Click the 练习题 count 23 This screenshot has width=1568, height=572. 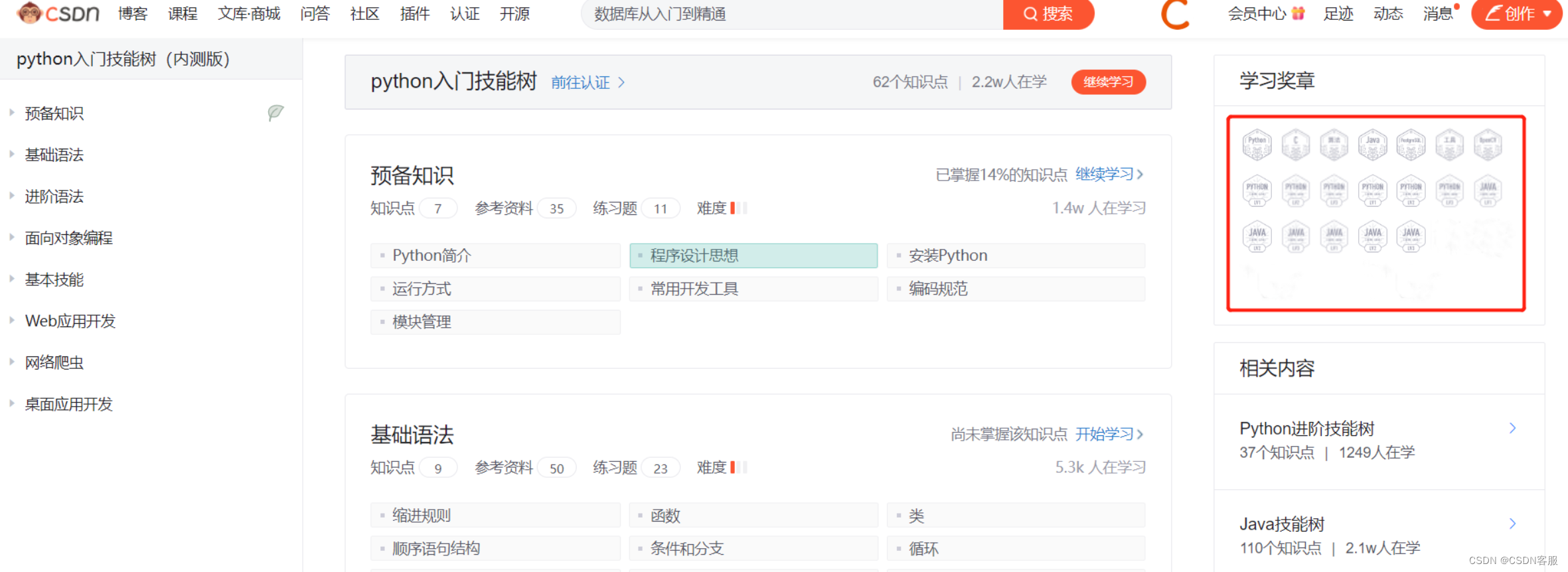(x=661, y=468)
